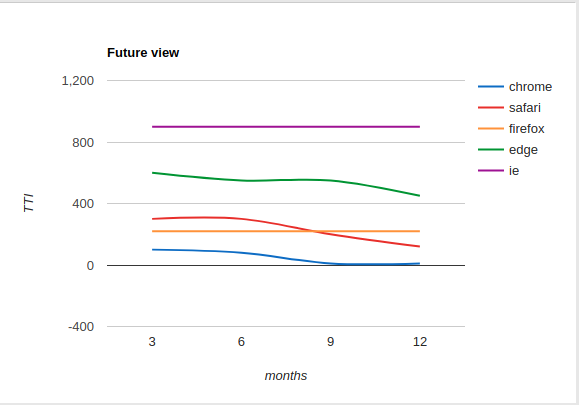Click the -400 value axis label
The width and height of the screenshot is (579, 405).
click(x=81, y=327)
